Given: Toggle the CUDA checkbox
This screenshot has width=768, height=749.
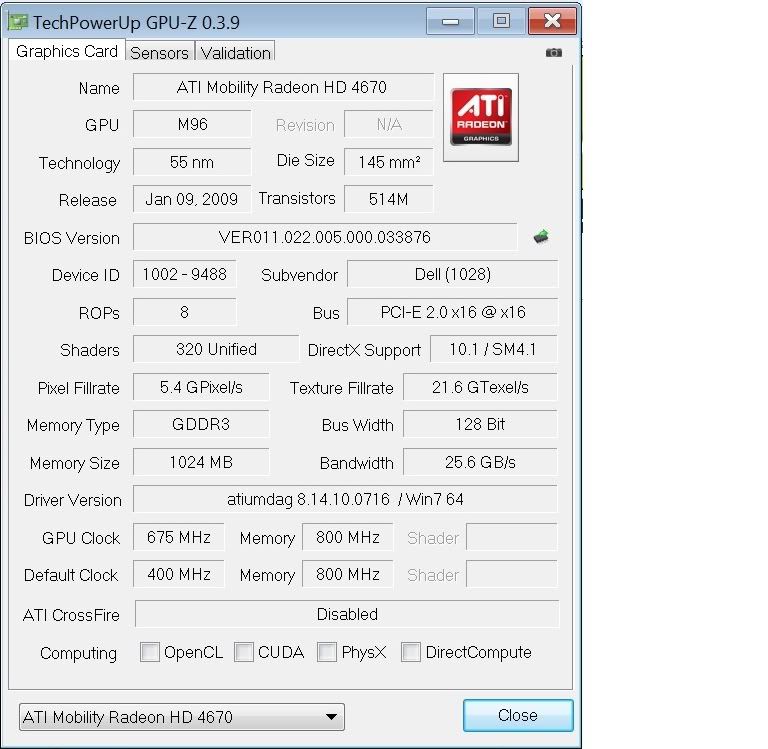Looking at the screenshot, I should [x=243, y=652].
